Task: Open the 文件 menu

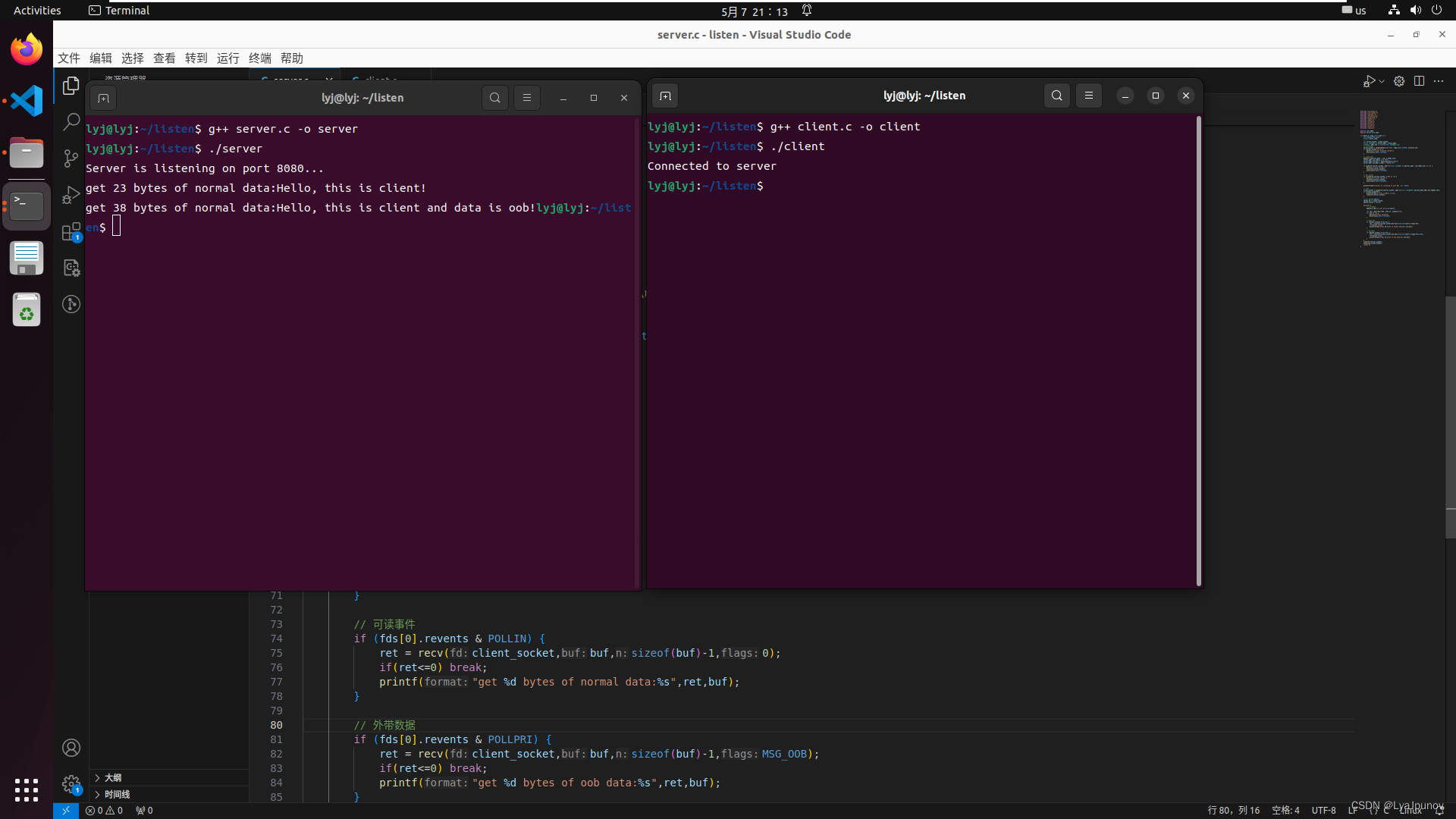Action: click(x=69, y=58)
